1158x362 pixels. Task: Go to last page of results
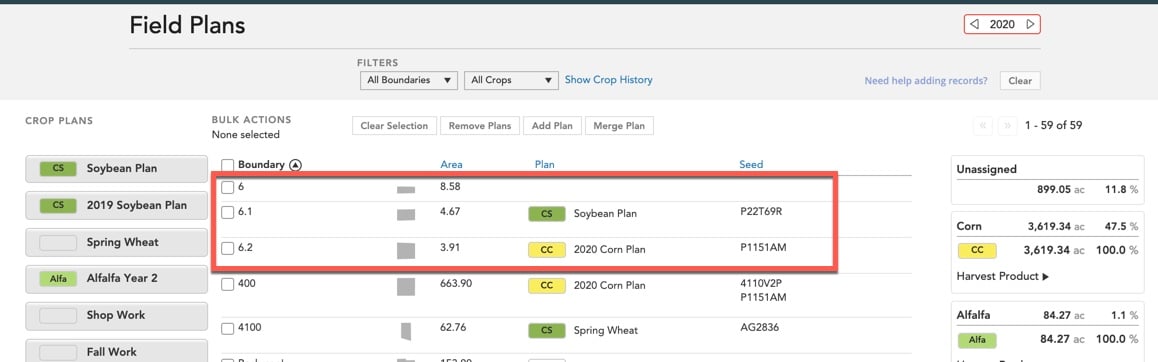point(1007,126)
